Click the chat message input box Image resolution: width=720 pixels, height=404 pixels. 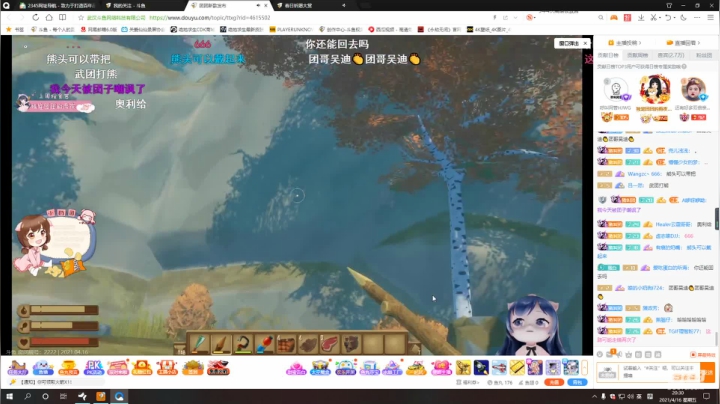[x=658, y=372]
